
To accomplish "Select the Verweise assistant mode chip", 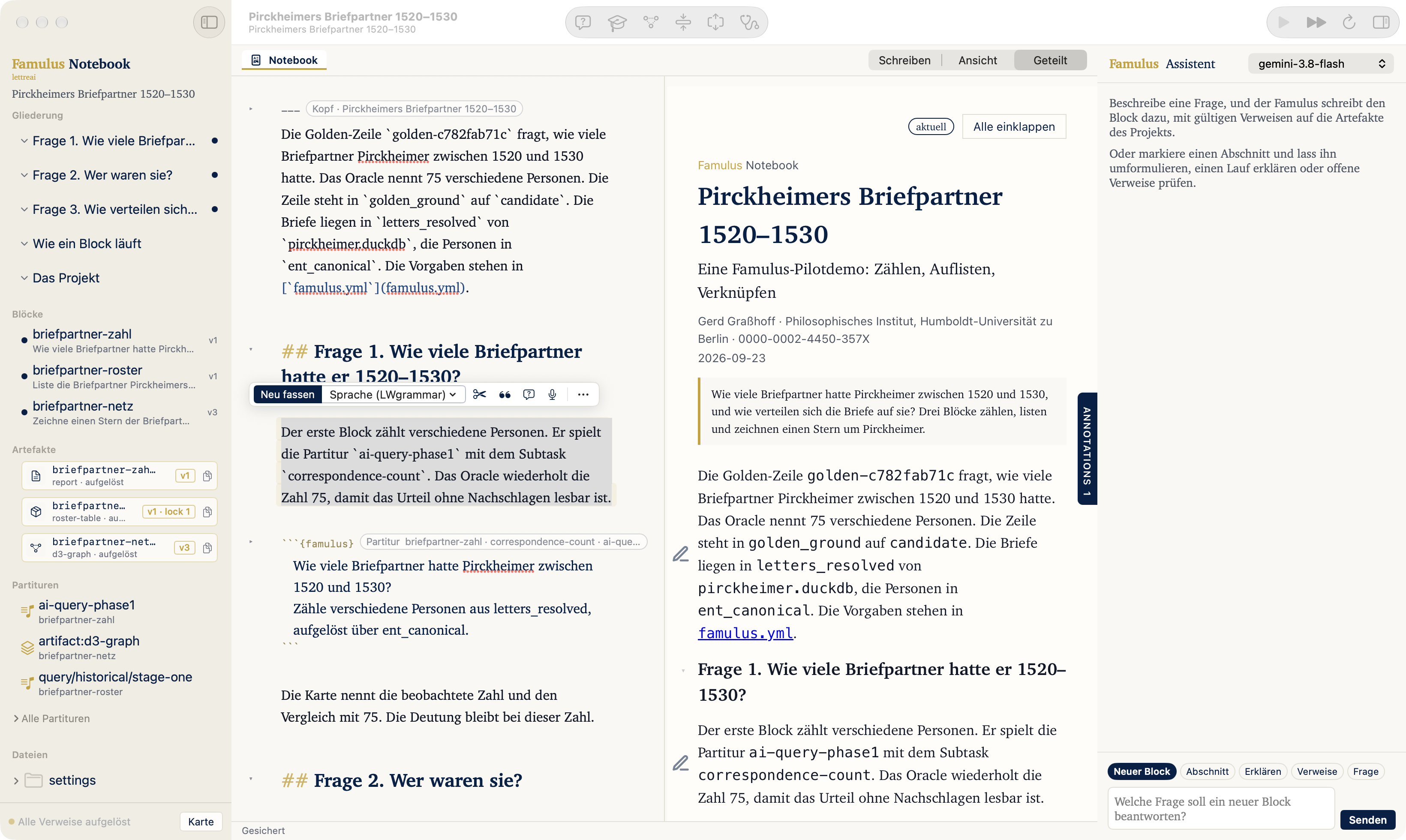I will tap(1316, 771).
